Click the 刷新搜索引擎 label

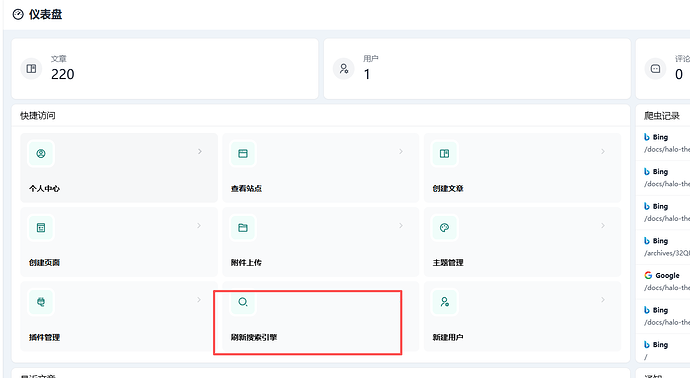pyautogui.click(x=254, y=338)
